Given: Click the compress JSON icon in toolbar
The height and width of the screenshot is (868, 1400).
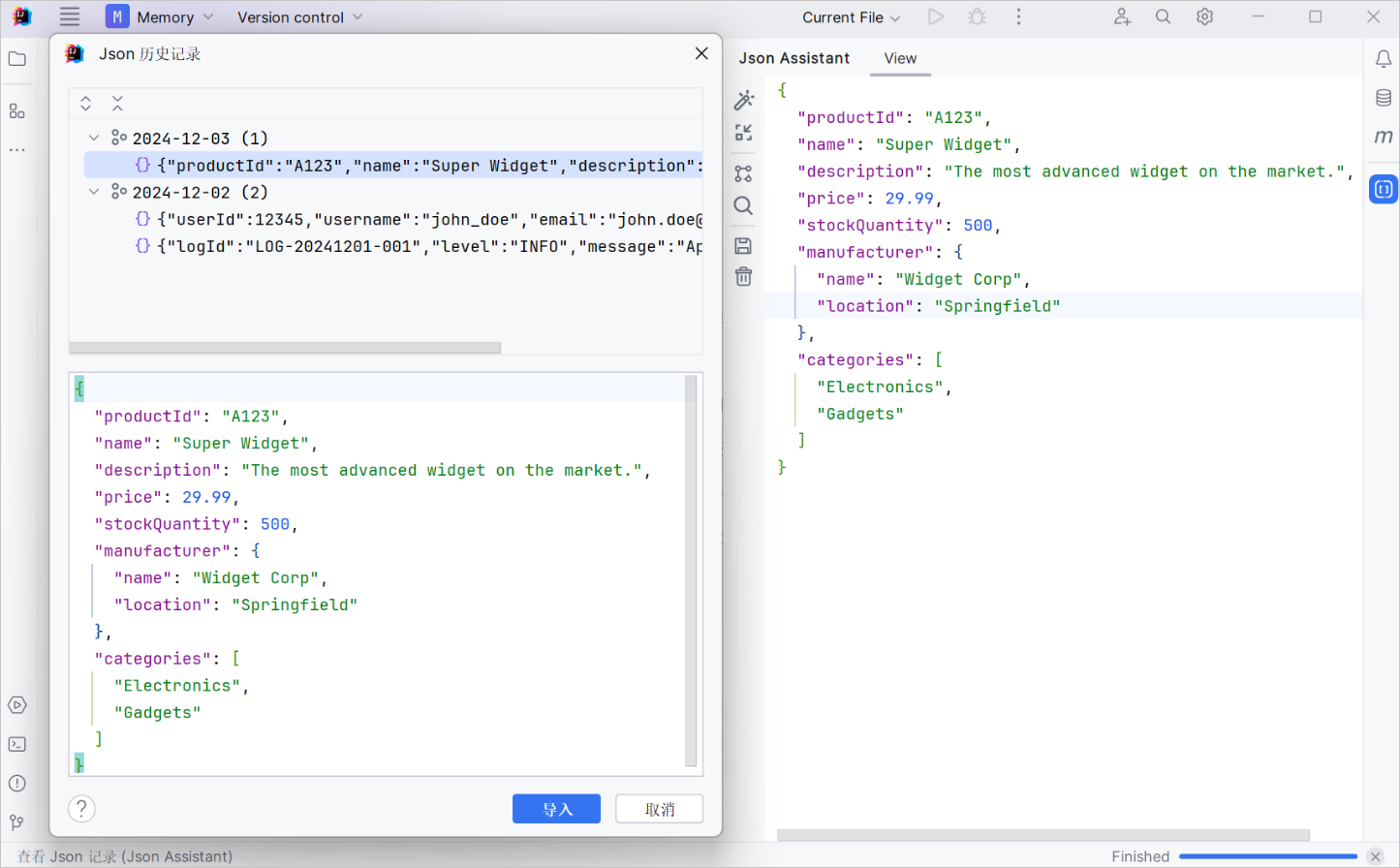Looking at the screenshot, I should coord(743,134).
